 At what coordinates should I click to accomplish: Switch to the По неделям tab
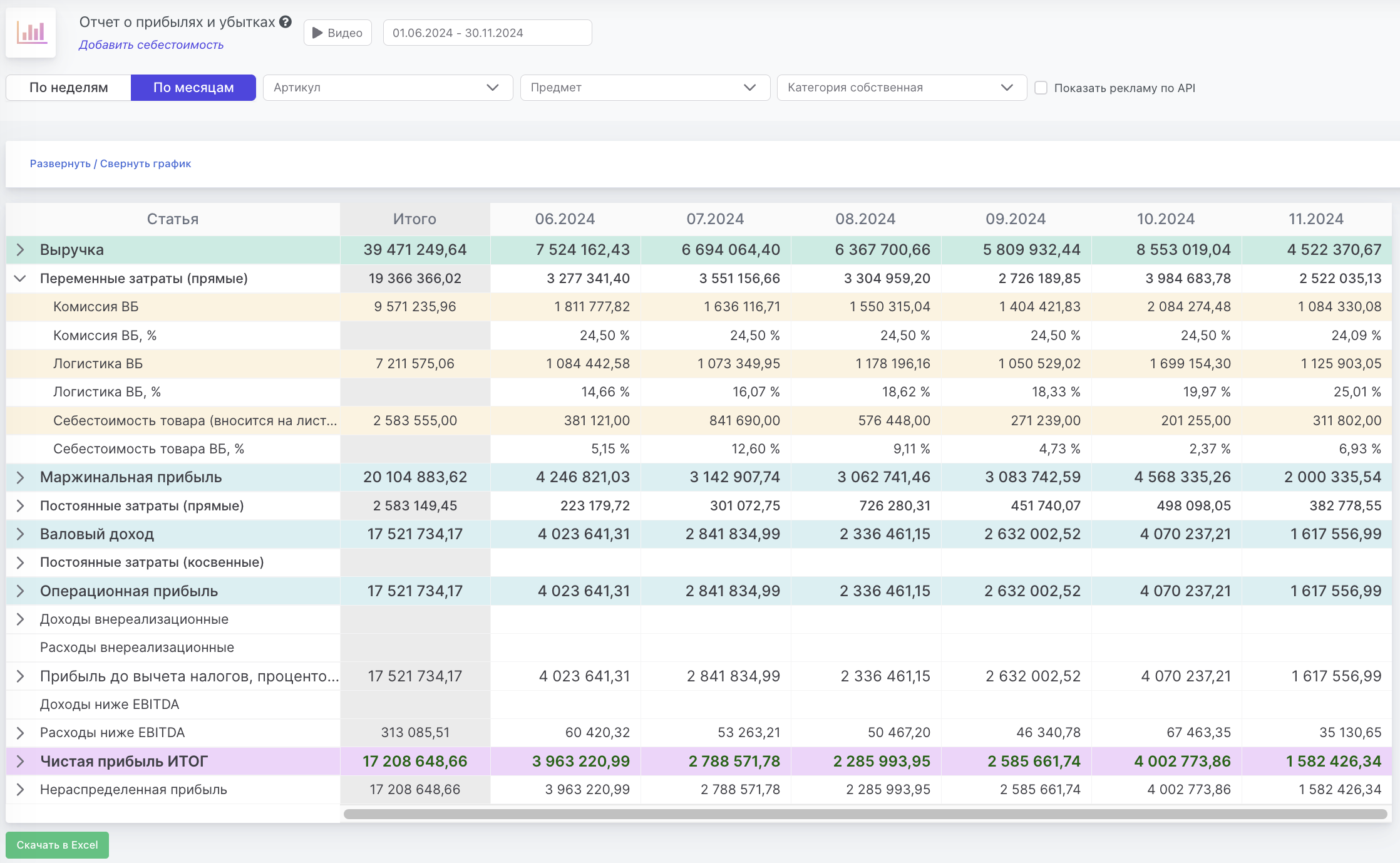pos(69,88)
